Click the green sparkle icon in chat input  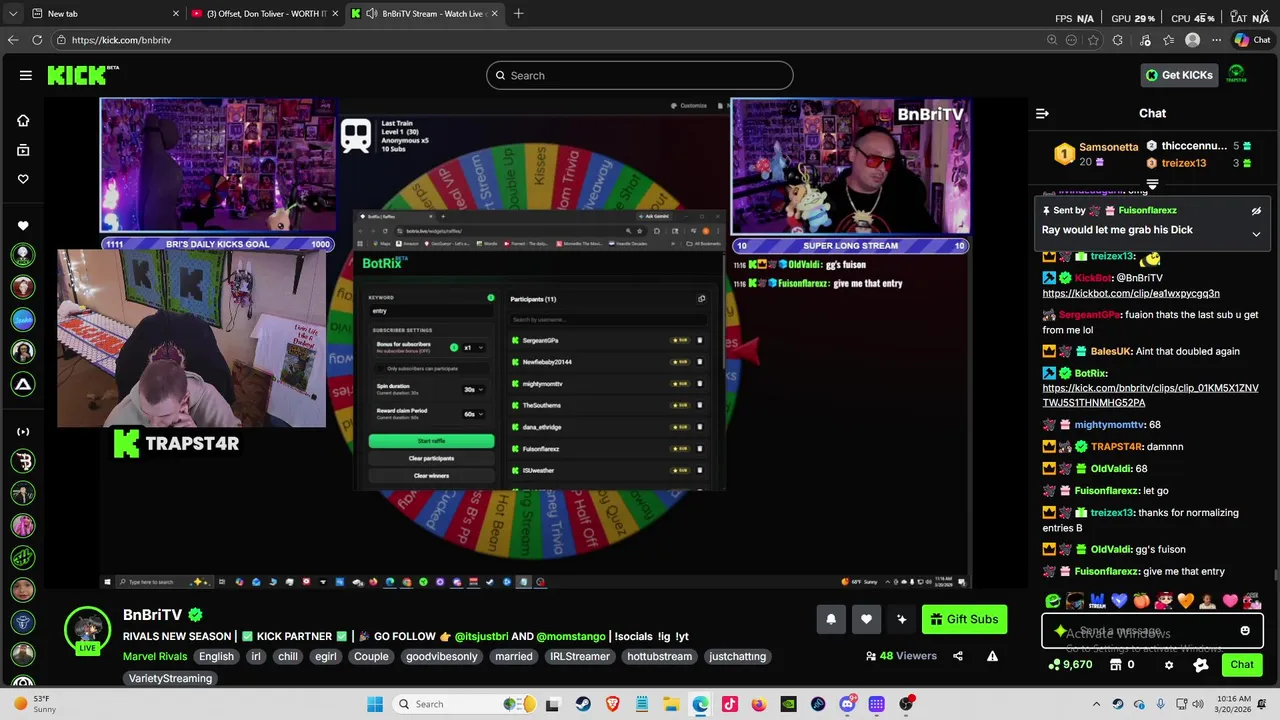pos(1060,631)
